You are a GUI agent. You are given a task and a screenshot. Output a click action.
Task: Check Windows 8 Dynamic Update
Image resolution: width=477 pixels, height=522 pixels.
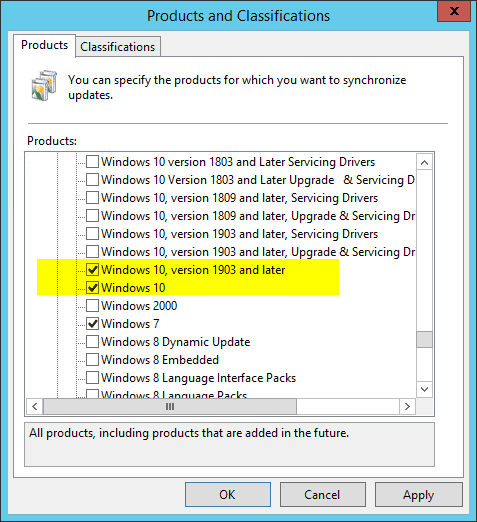point(92,342)
